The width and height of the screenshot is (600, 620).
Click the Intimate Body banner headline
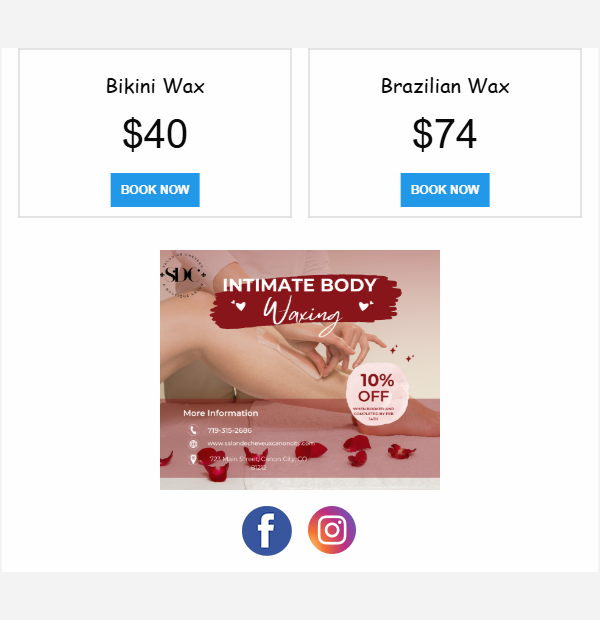point(299,285)
